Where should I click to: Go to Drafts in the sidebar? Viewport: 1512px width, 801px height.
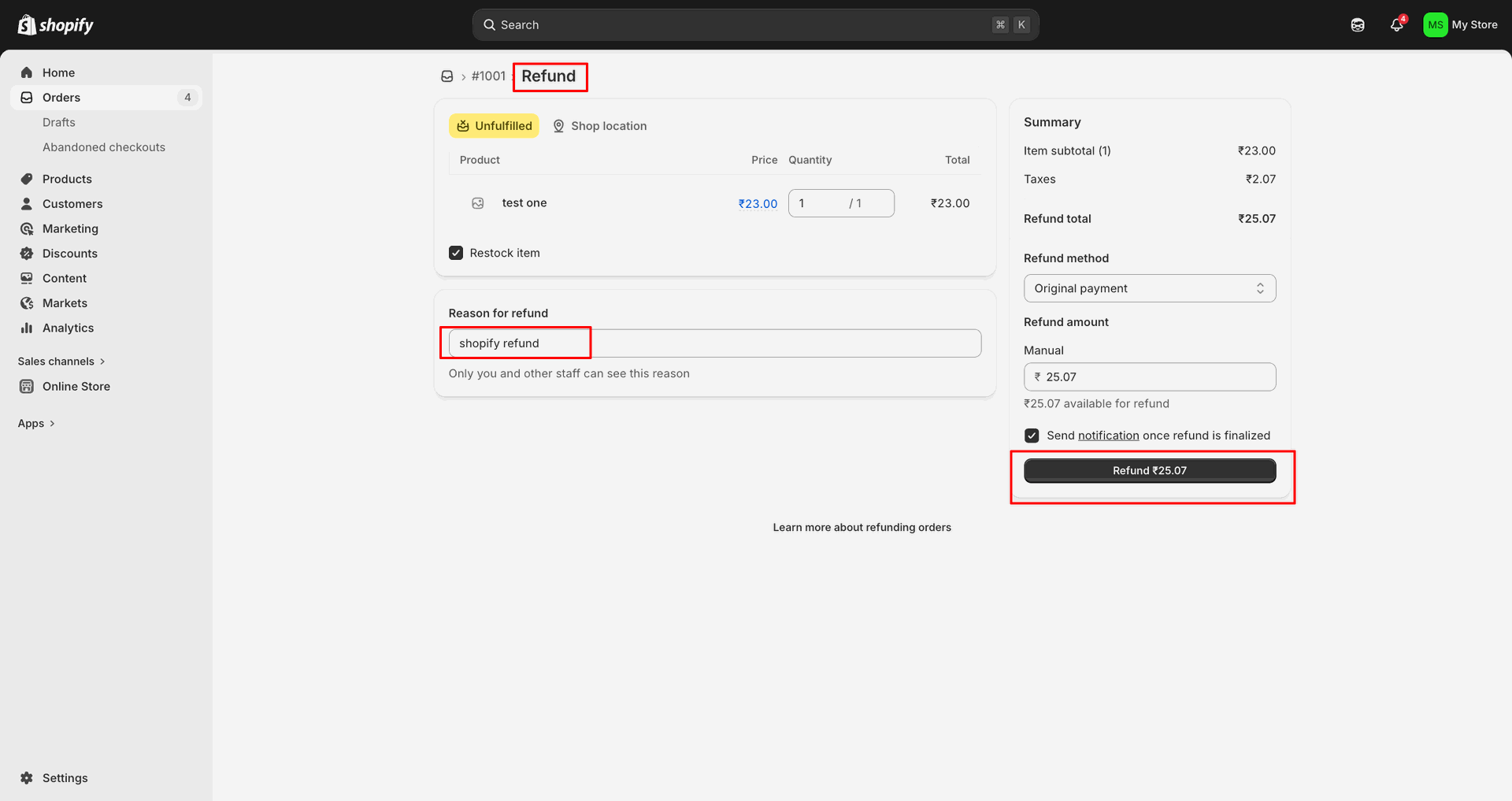59,122
